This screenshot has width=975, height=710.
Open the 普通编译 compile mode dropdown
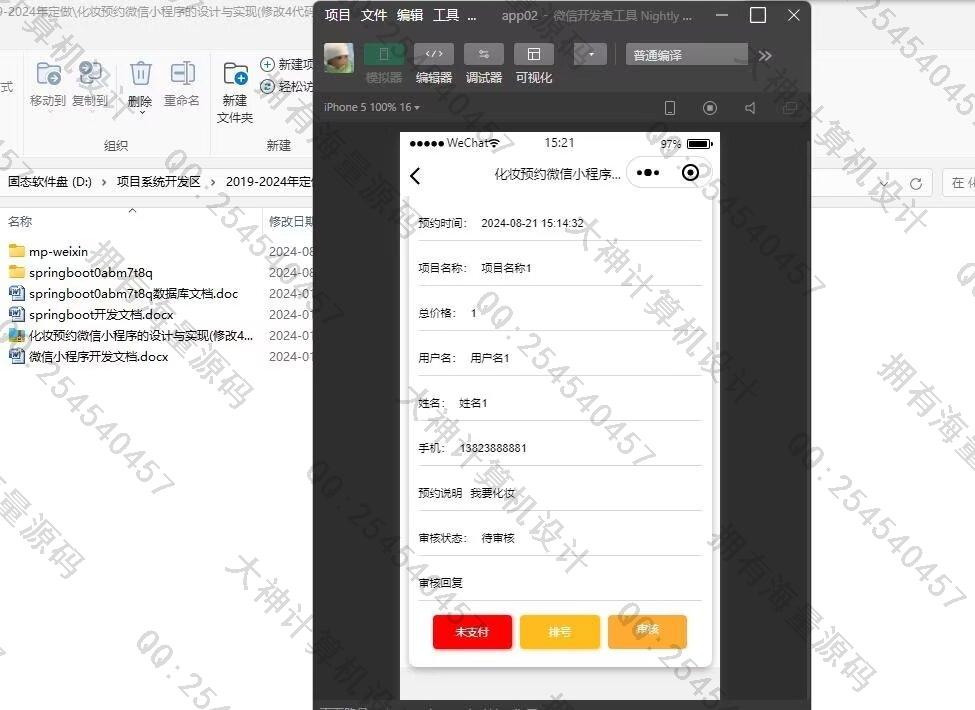[686, 55]
